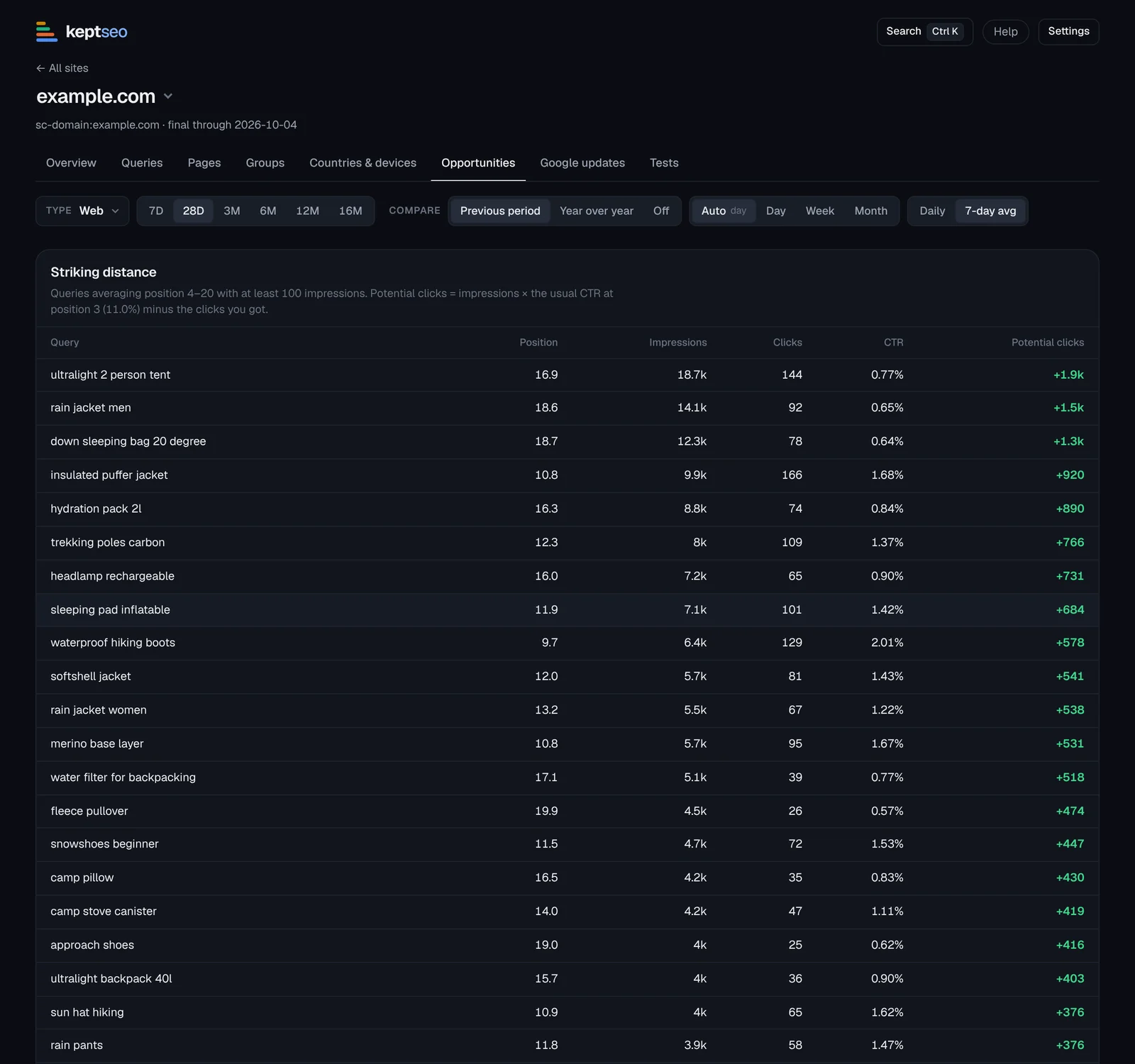Set granularity to Month
Screen dimensions: 1135x1064
(871, 211)
